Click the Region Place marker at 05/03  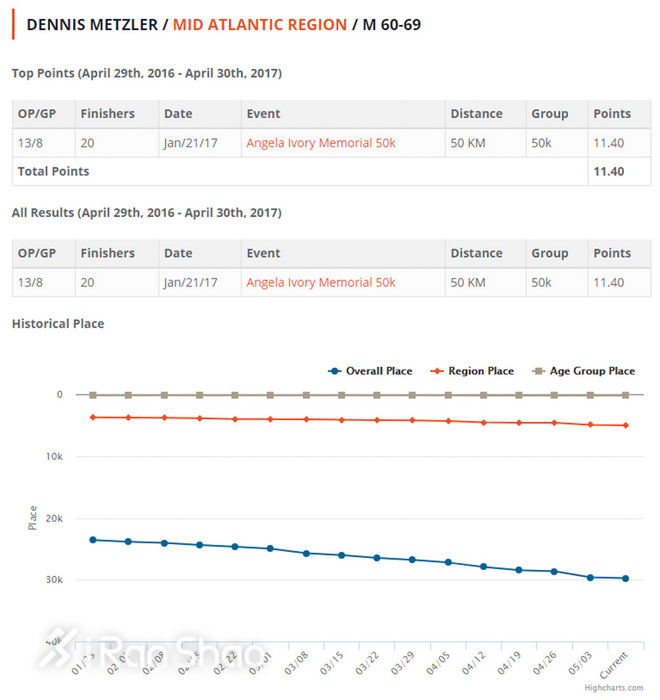[590, 424]
